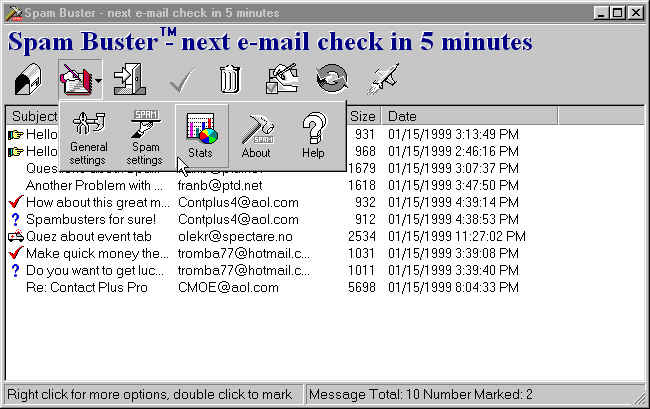
Task: Click the hand writing checklist toolbar icon
Action: coord(283,78)
